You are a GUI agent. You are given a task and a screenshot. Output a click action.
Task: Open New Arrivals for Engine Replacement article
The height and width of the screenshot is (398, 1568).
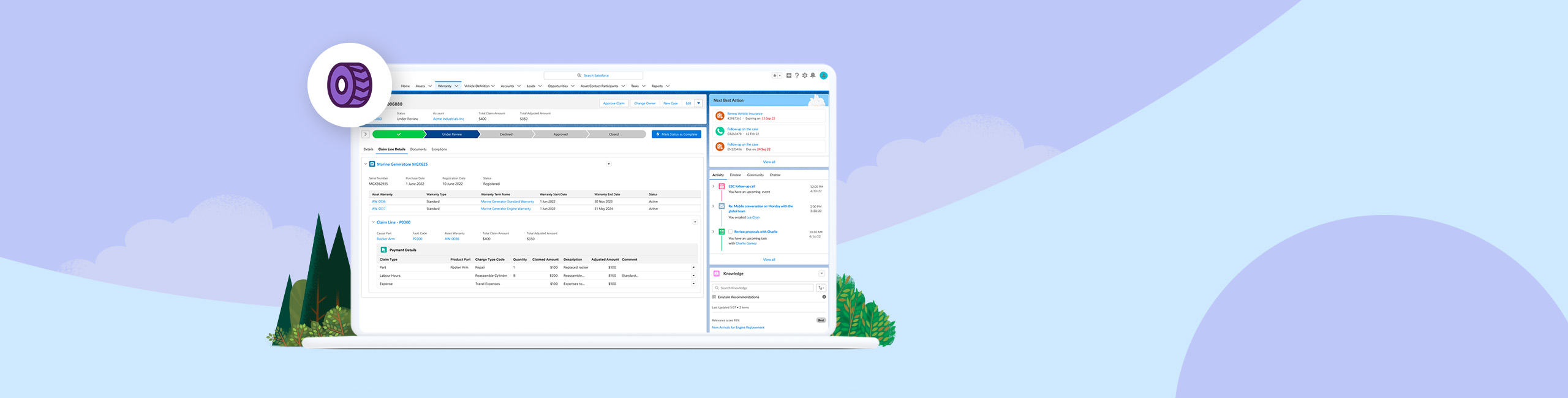click(x=738, y=328)
